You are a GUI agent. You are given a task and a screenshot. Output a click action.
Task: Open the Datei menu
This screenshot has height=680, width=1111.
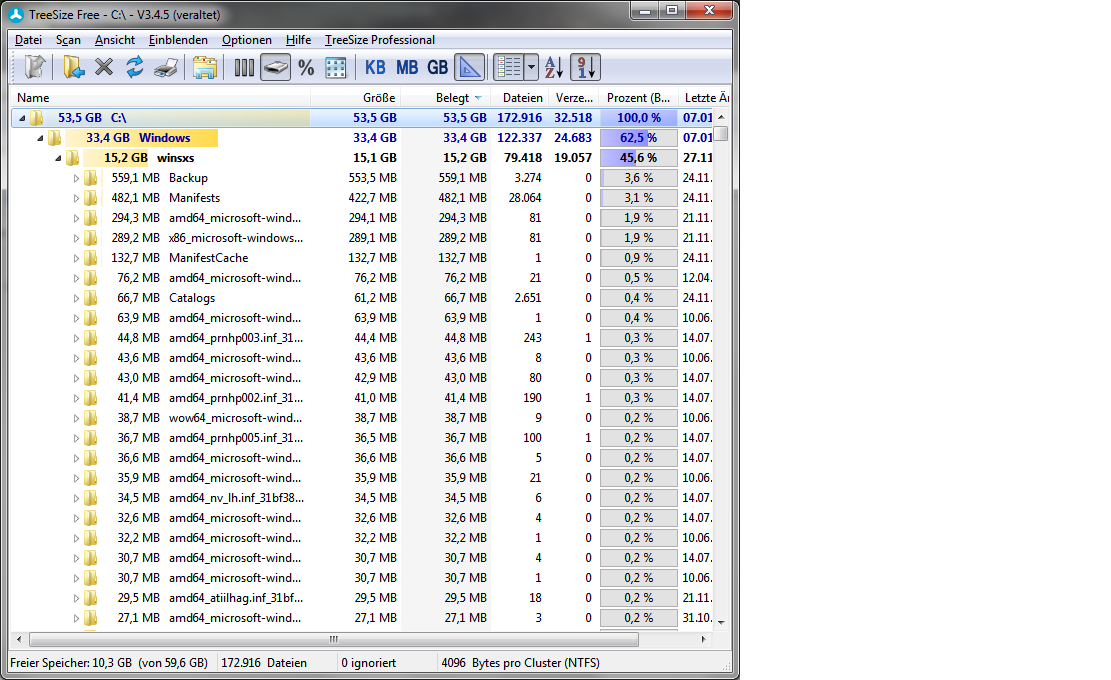(x=28, y=40)
